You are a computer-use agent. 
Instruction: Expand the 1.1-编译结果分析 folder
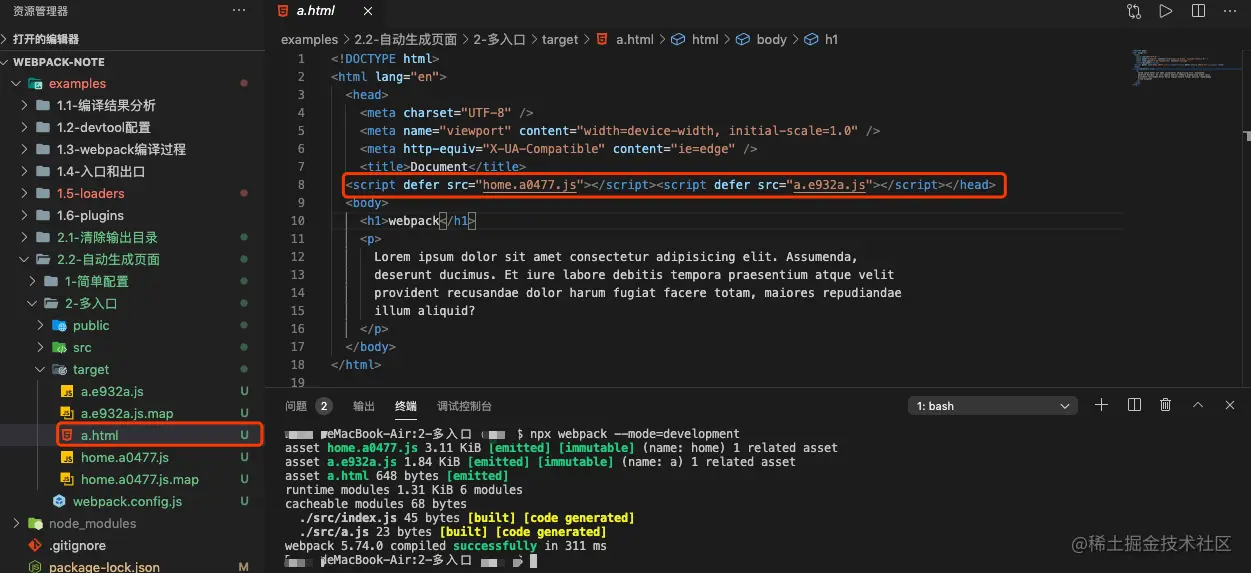(106, 105)
